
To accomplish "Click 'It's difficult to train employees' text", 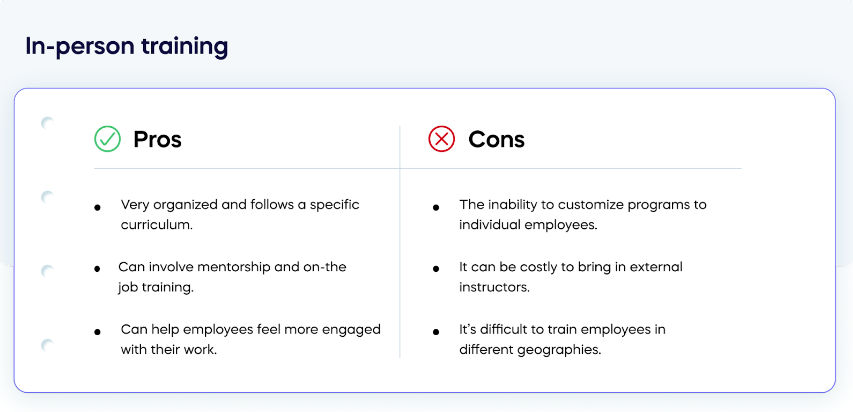I will point(562,339).
